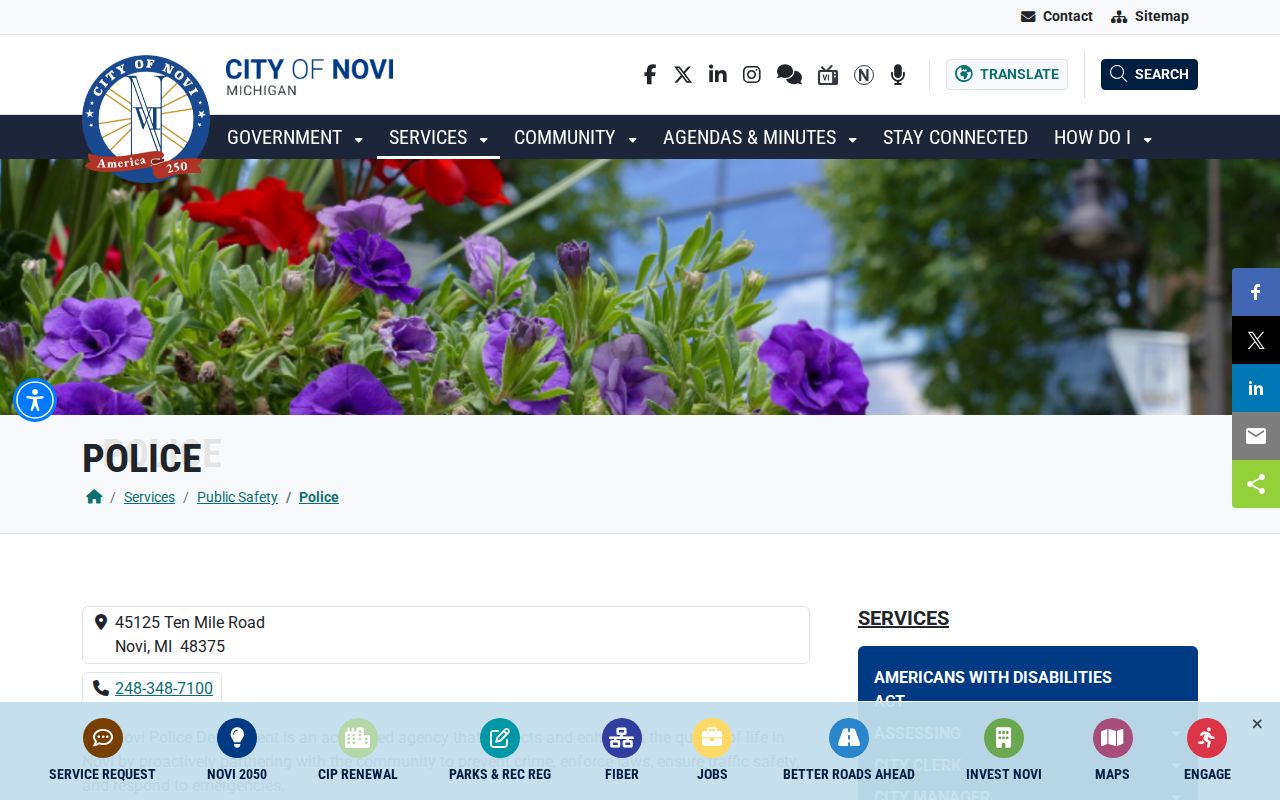Image resolution: width=1280 pixels, height=800 pixels.
Task: Open Parks & Rec Reg quick link
Action: coord(500,750)
